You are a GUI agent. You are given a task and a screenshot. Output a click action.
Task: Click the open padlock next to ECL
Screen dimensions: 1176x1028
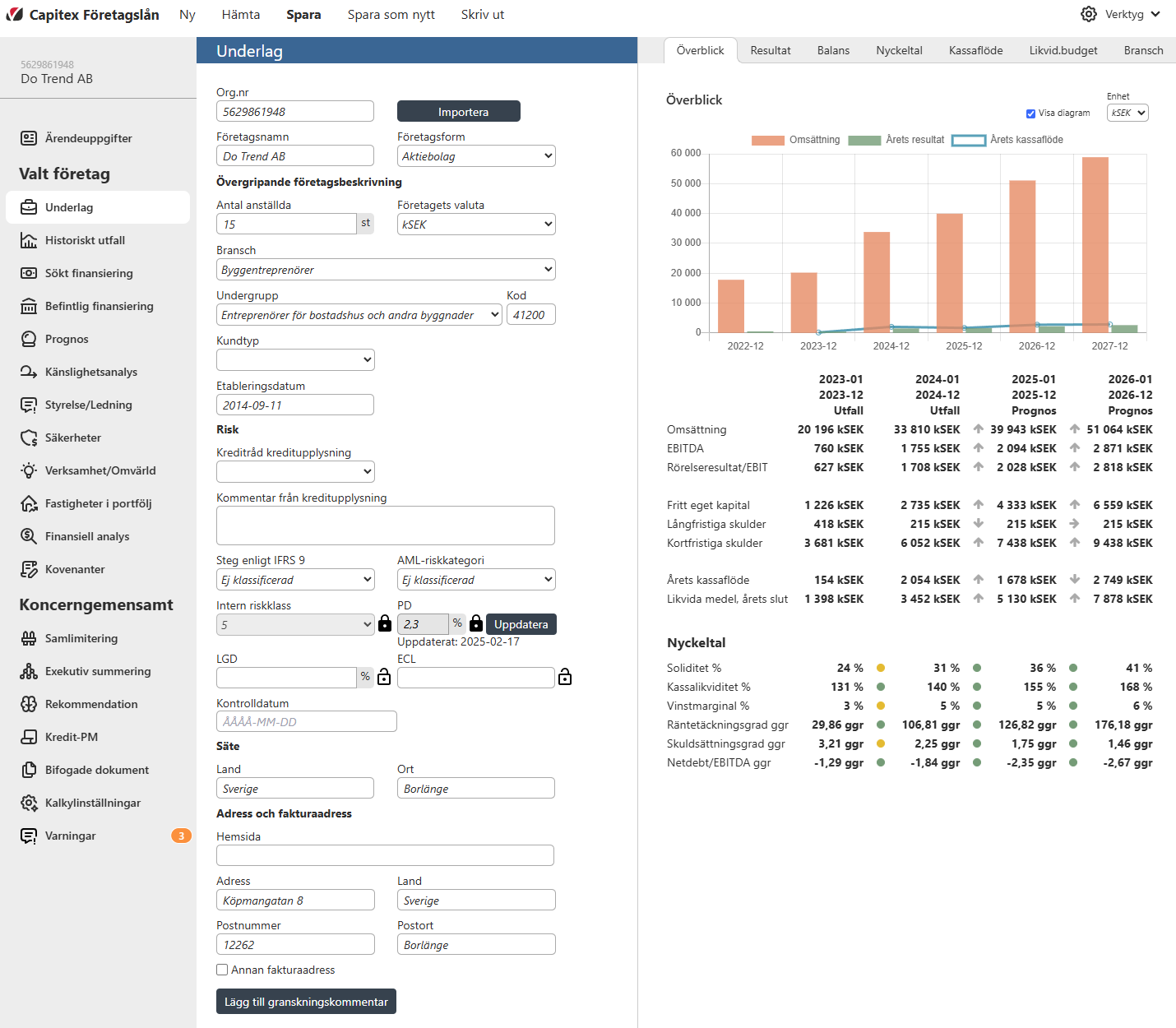click(565, 677)
